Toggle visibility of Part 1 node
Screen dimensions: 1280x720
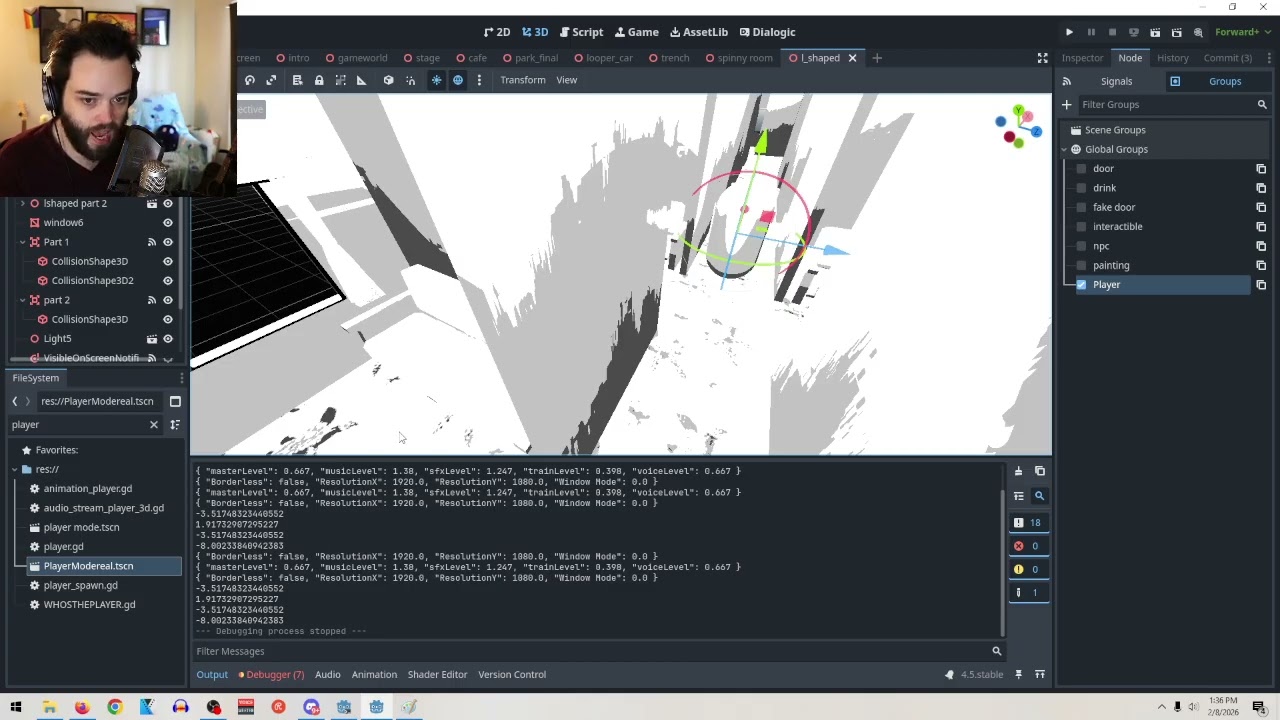click(168, 242)
